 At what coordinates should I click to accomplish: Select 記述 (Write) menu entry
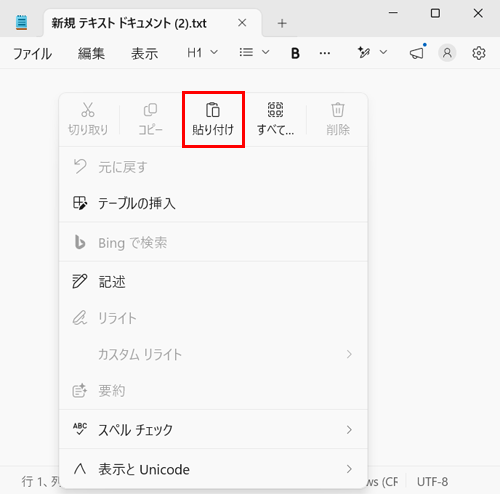213,282
